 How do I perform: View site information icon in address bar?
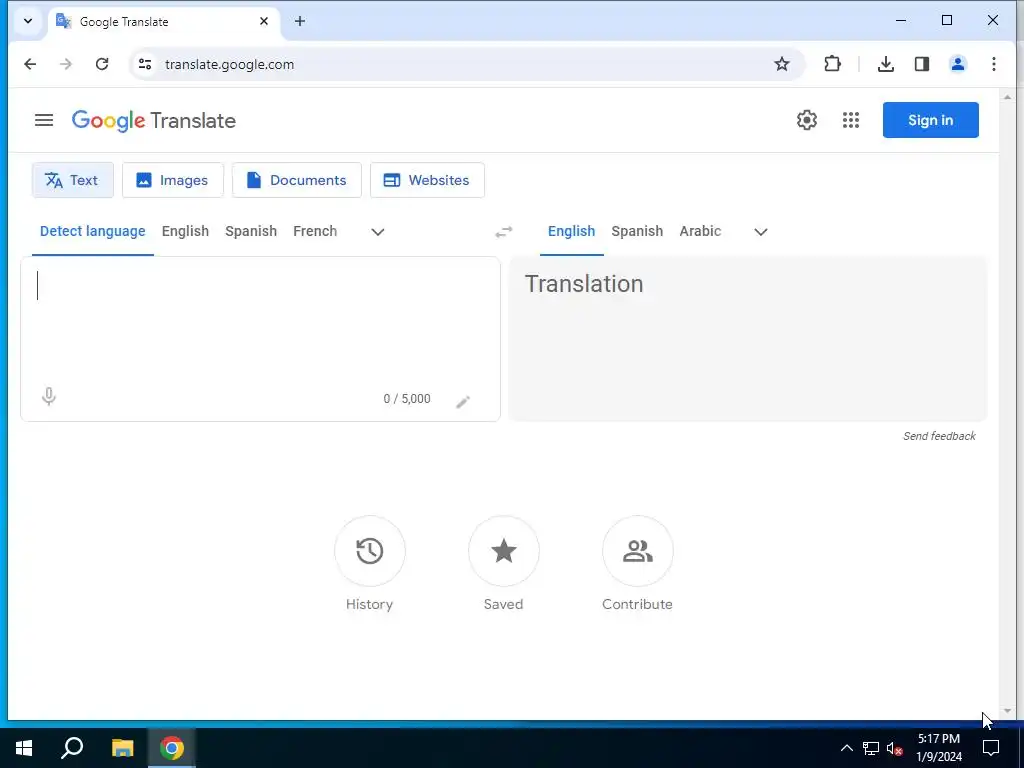(x=145, y=64)
